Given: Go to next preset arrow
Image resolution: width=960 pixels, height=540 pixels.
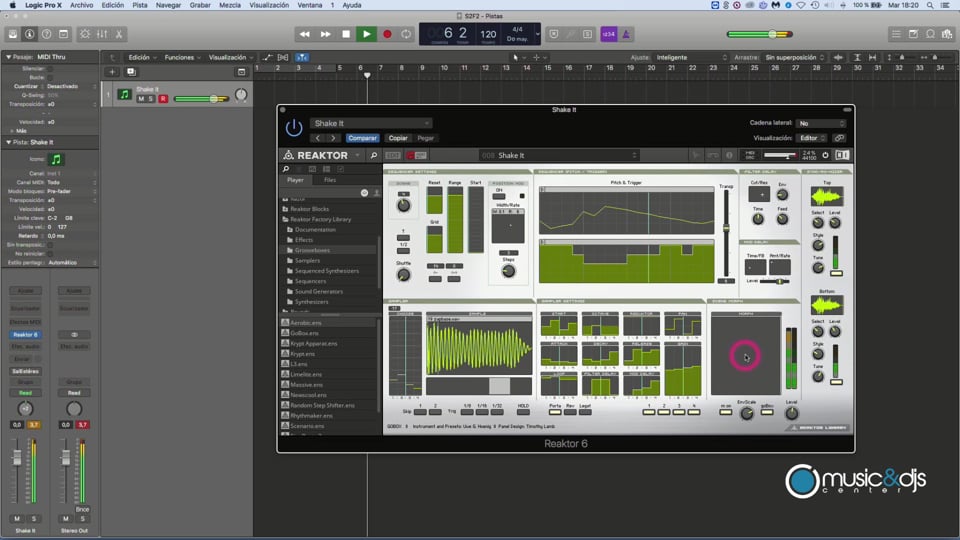Looking at the screenshot, I should (x=333, y=138).
